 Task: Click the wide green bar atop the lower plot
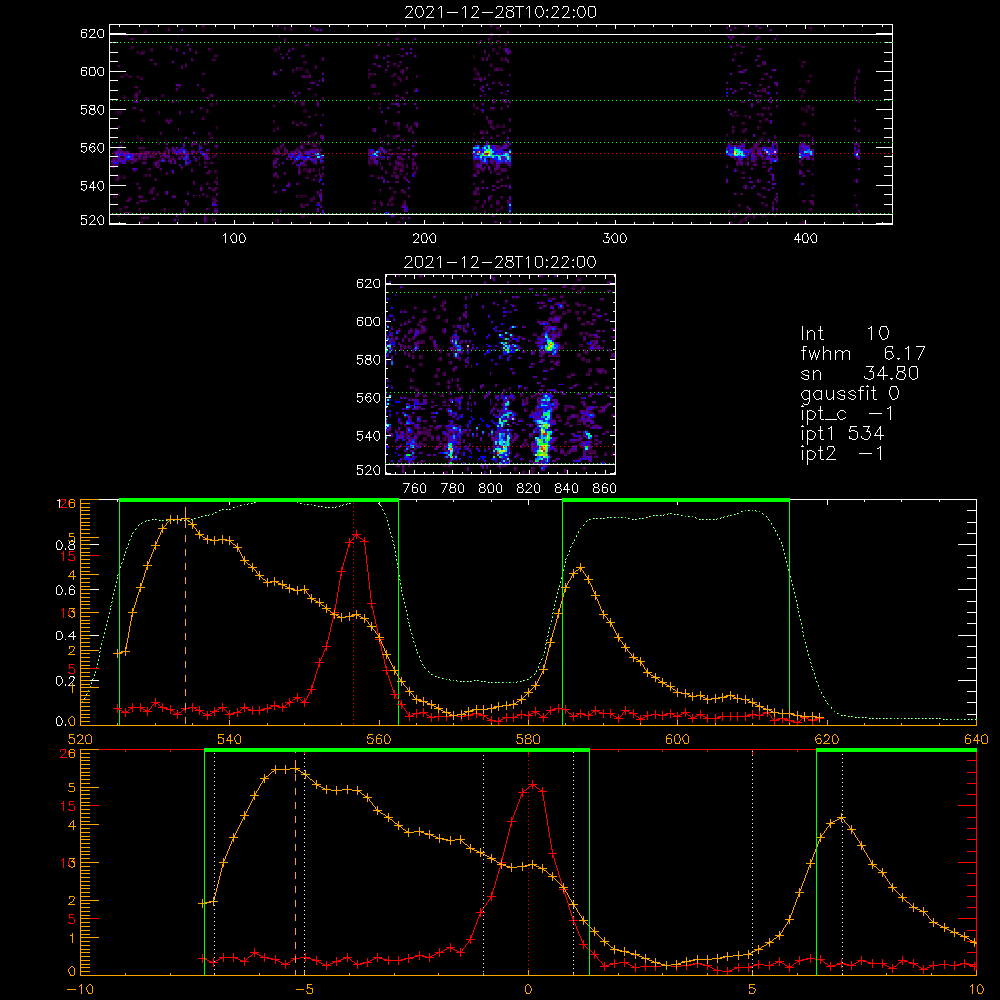coord(397,751)
